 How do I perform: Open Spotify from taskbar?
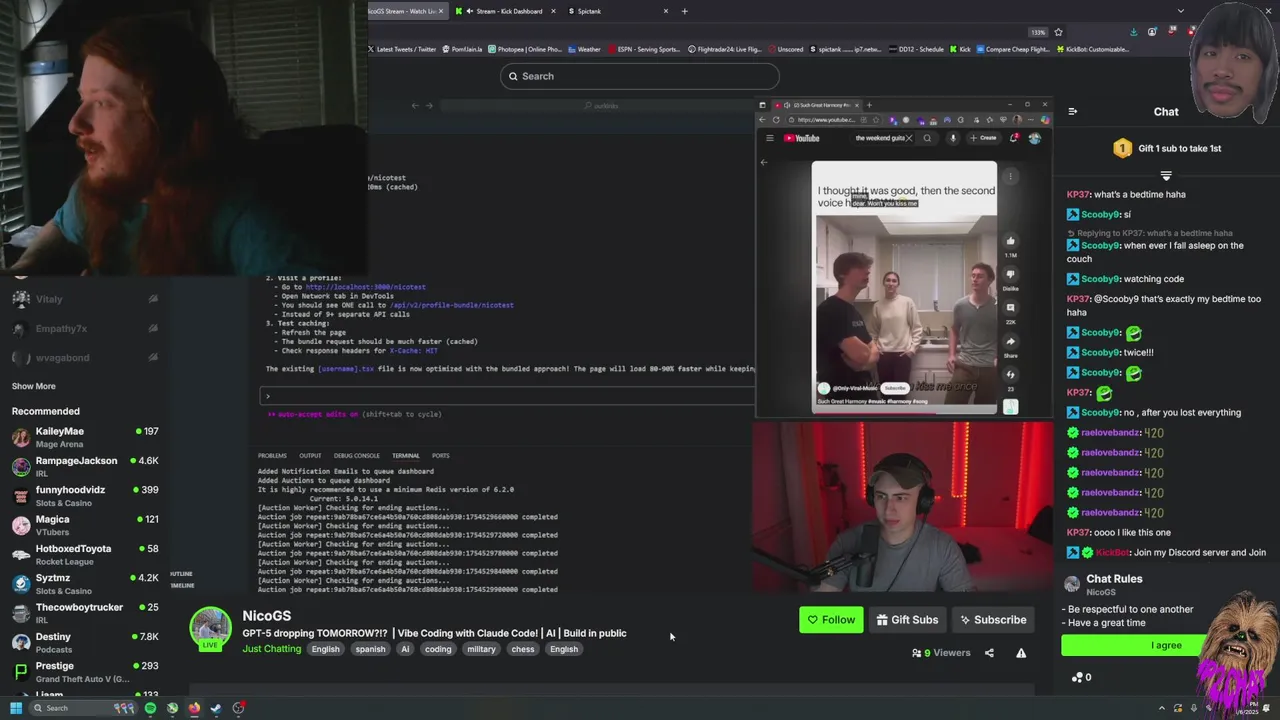pos(150,708)
